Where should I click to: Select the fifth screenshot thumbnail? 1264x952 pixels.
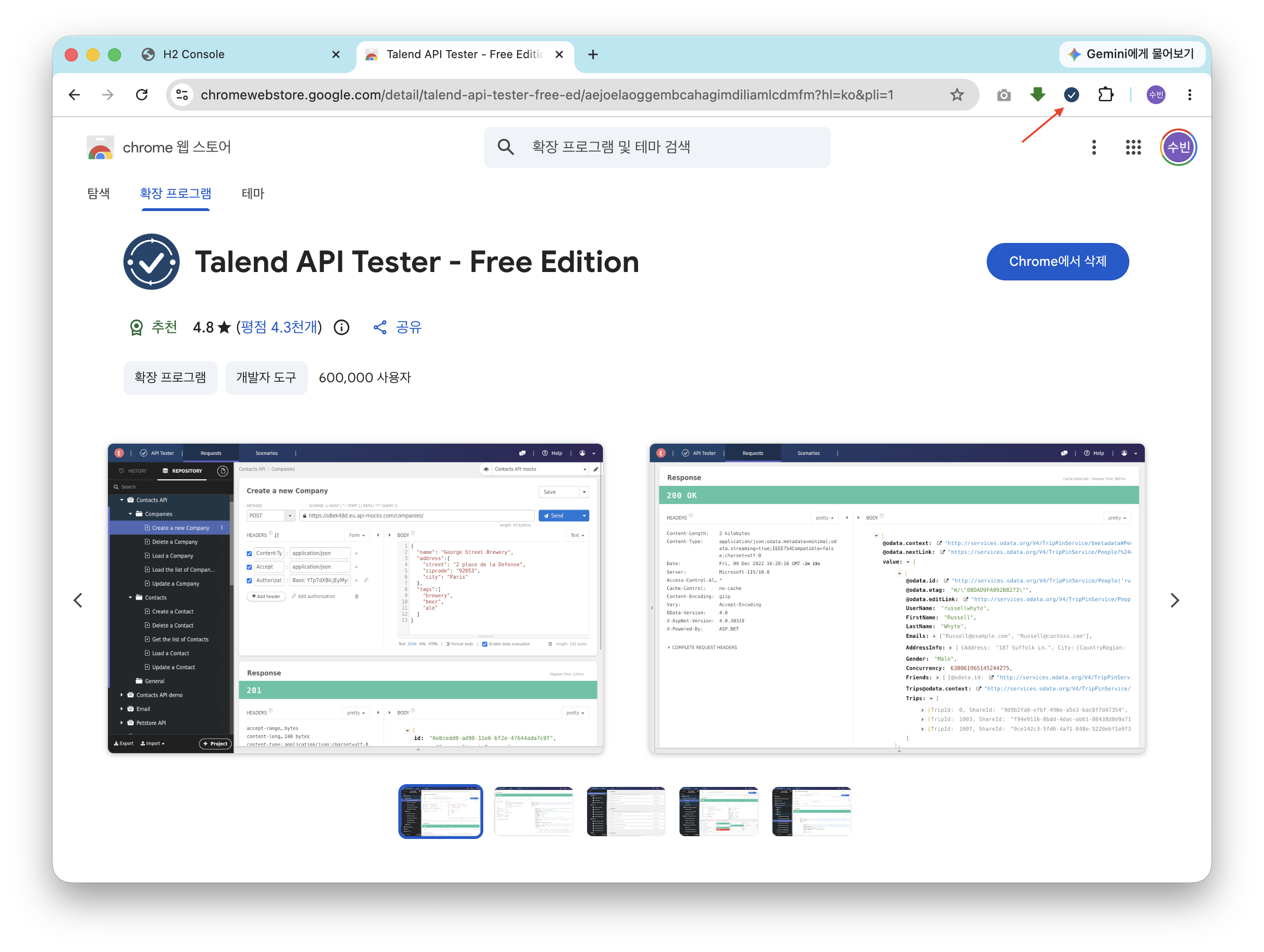click(x=811, y=811)
